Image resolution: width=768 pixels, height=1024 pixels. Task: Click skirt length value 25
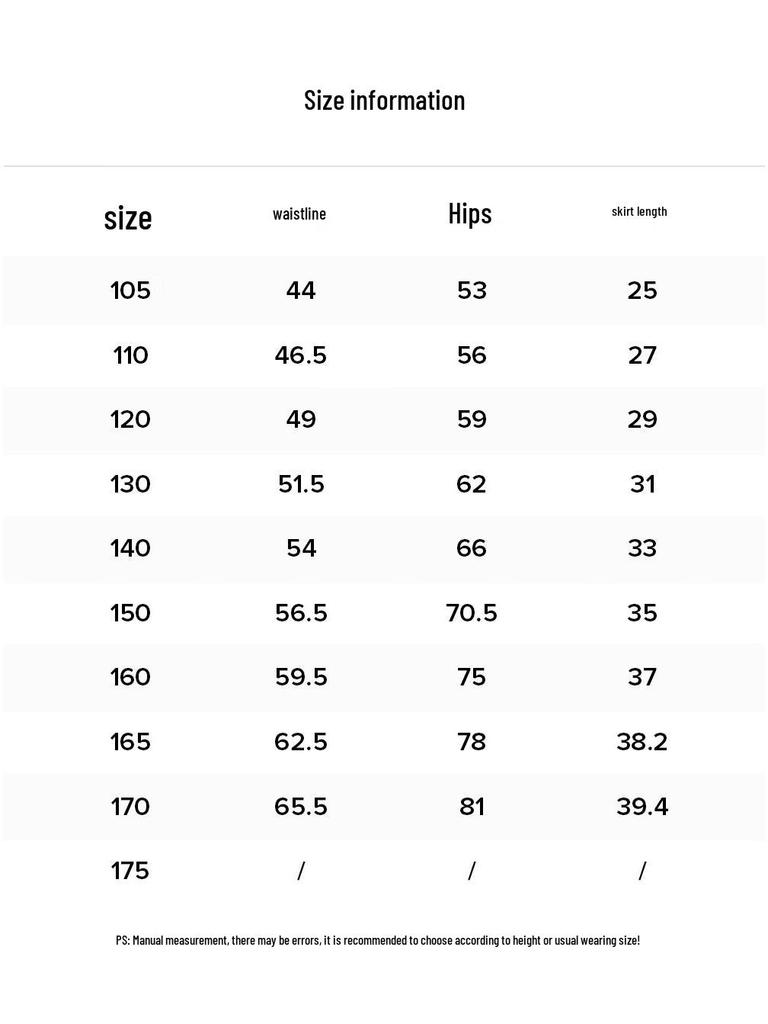[642, 290]
